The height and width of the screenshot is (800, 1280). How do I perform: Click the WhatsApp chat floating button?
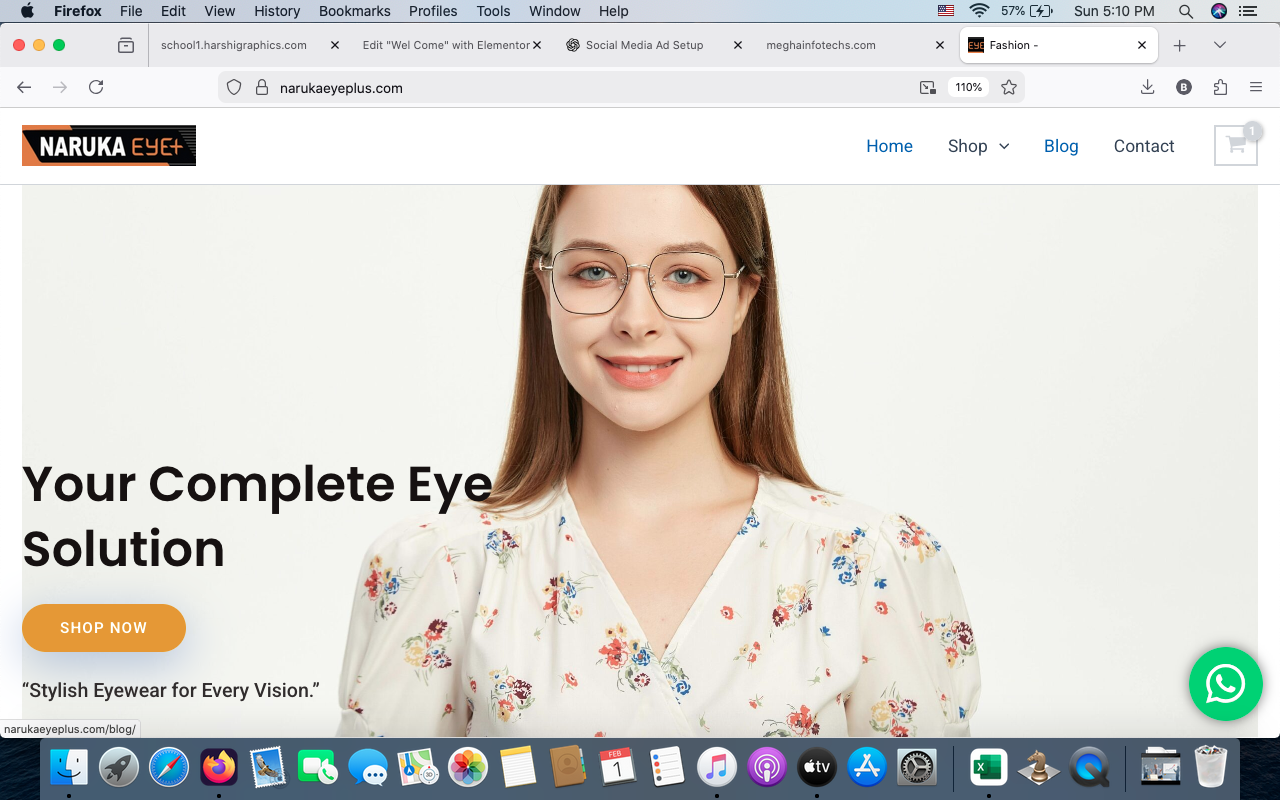pyautogui.click(x=1225, y=684)
